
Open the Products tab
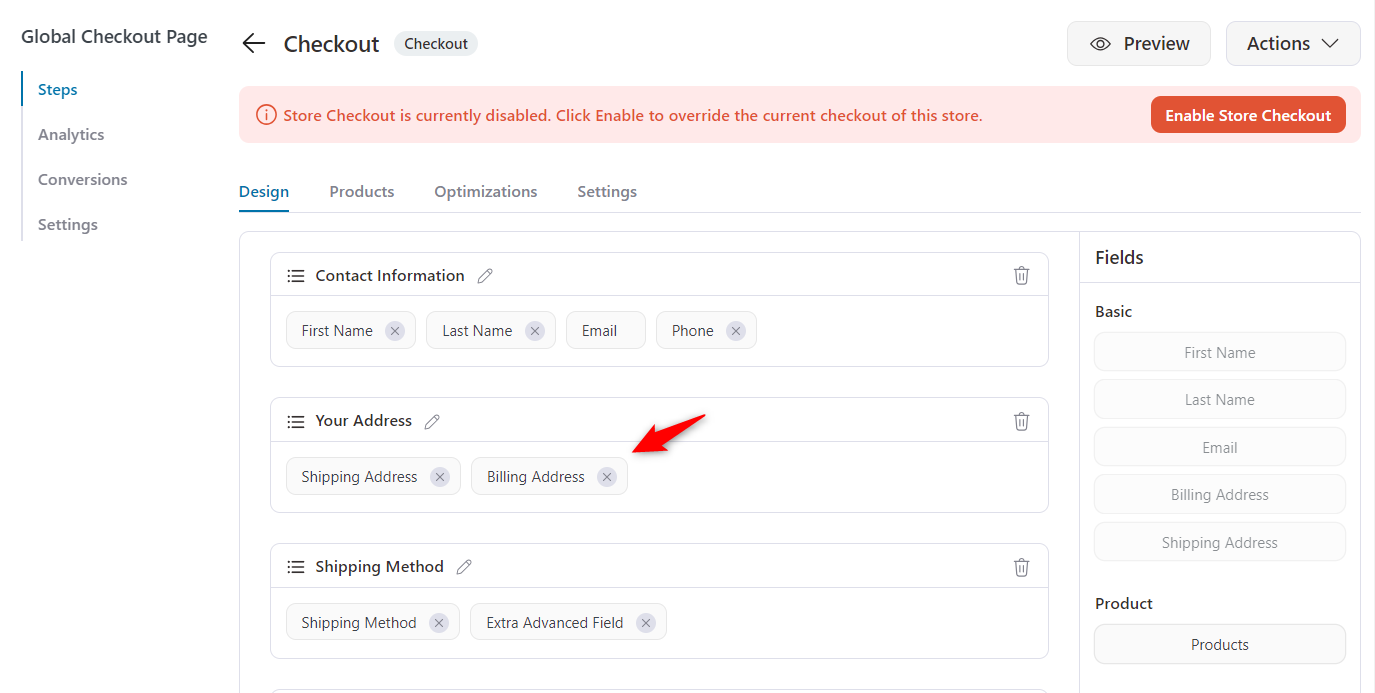point(362,191)
